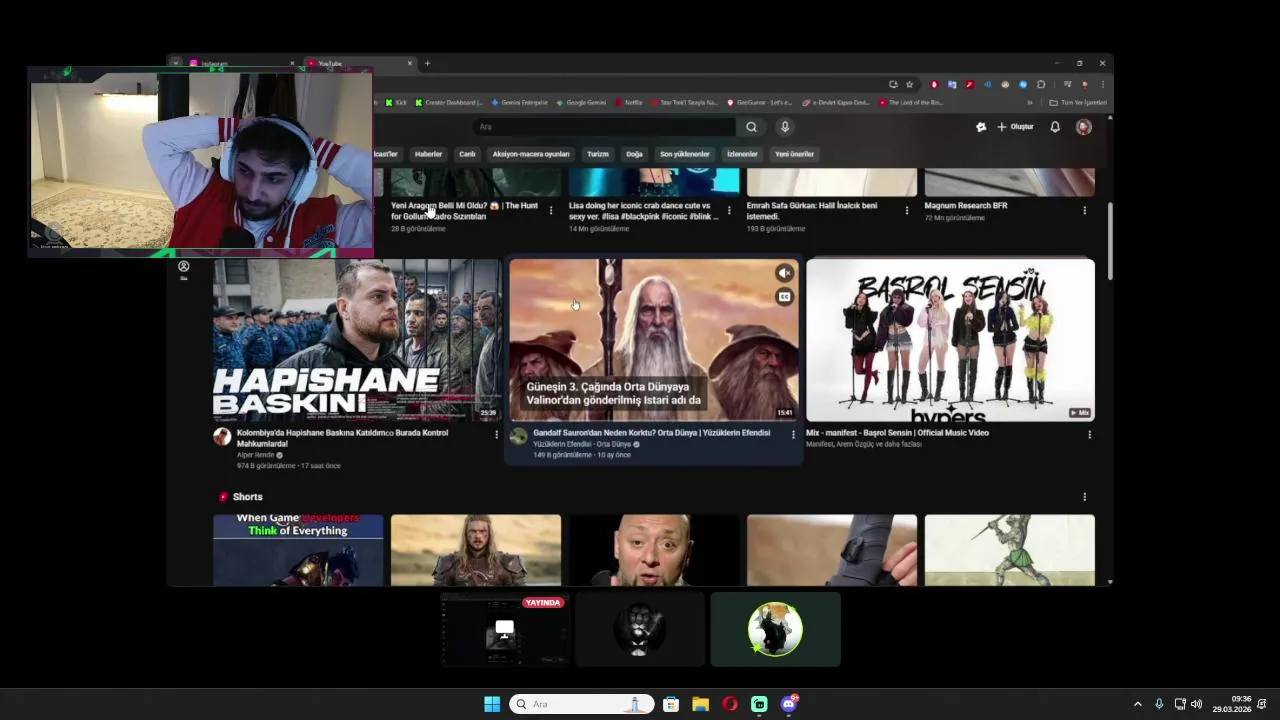This screenshot has width=1280, height=720.
Task: Select the Son yüklenenler chip
Action: pyautogui.click(x=685, y=154)
